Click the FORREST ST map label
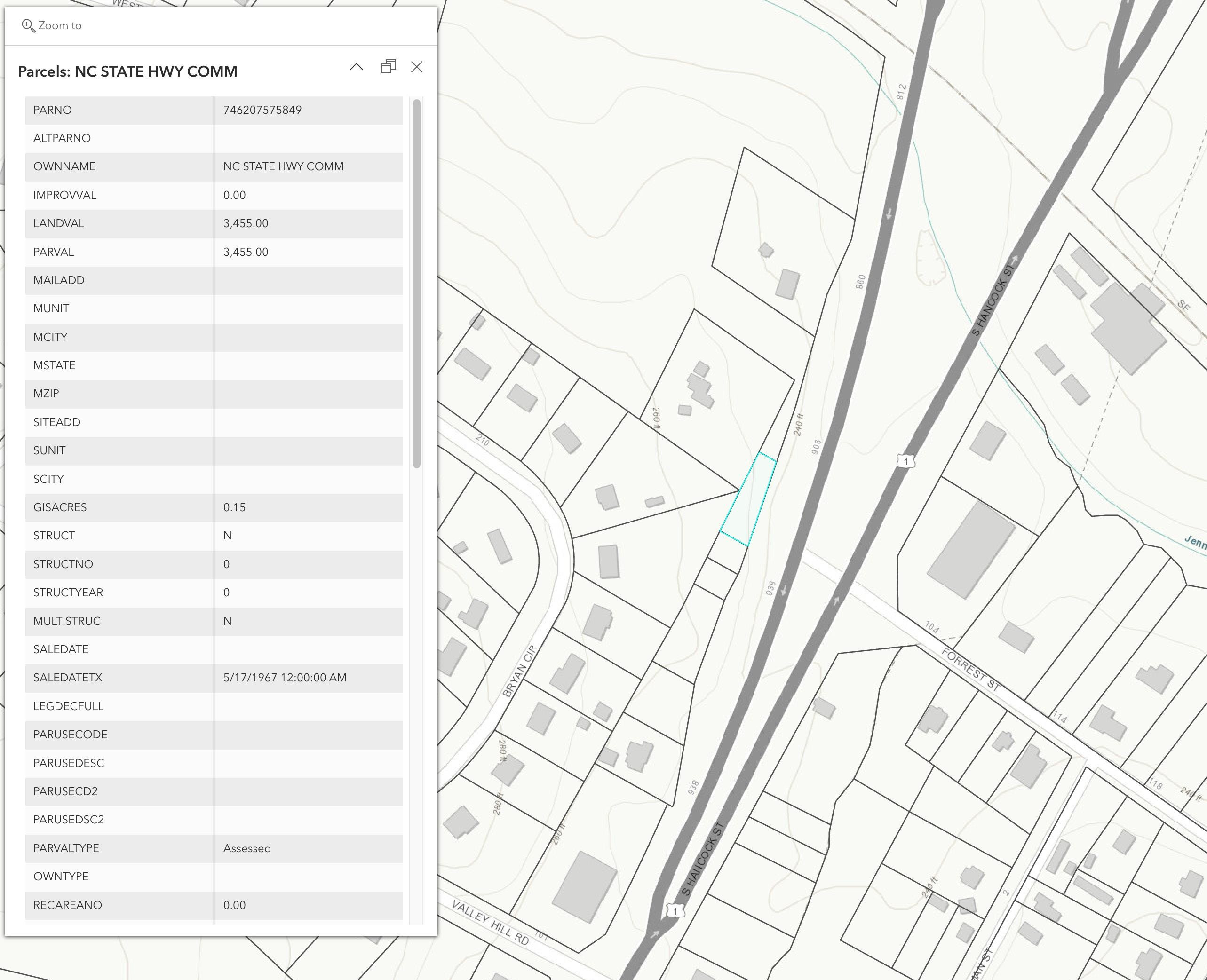1207x980 pixels. (x=971, y=670)
